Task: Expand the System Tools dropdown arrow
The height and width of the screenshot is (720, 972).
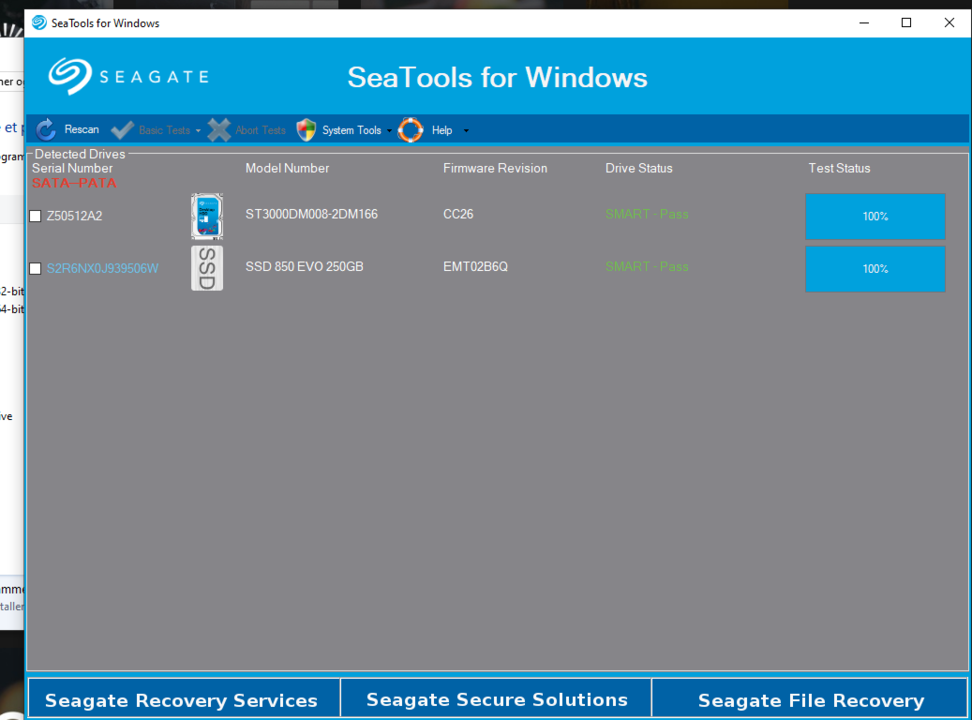Action: tap(389, 131)
